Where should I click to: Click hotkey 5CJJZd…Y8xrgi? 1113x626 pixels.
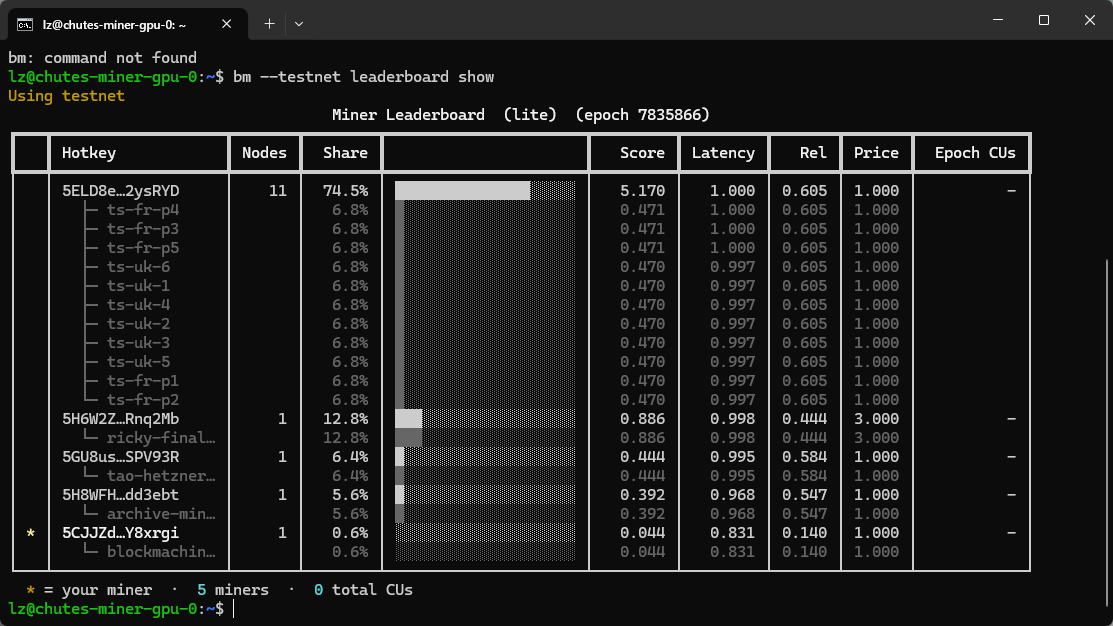tap(121, 533)
